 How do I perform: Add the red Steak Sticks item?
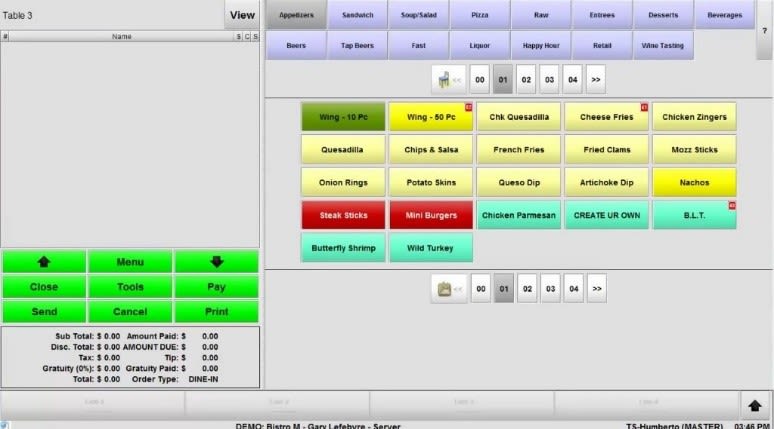point(343,215)
